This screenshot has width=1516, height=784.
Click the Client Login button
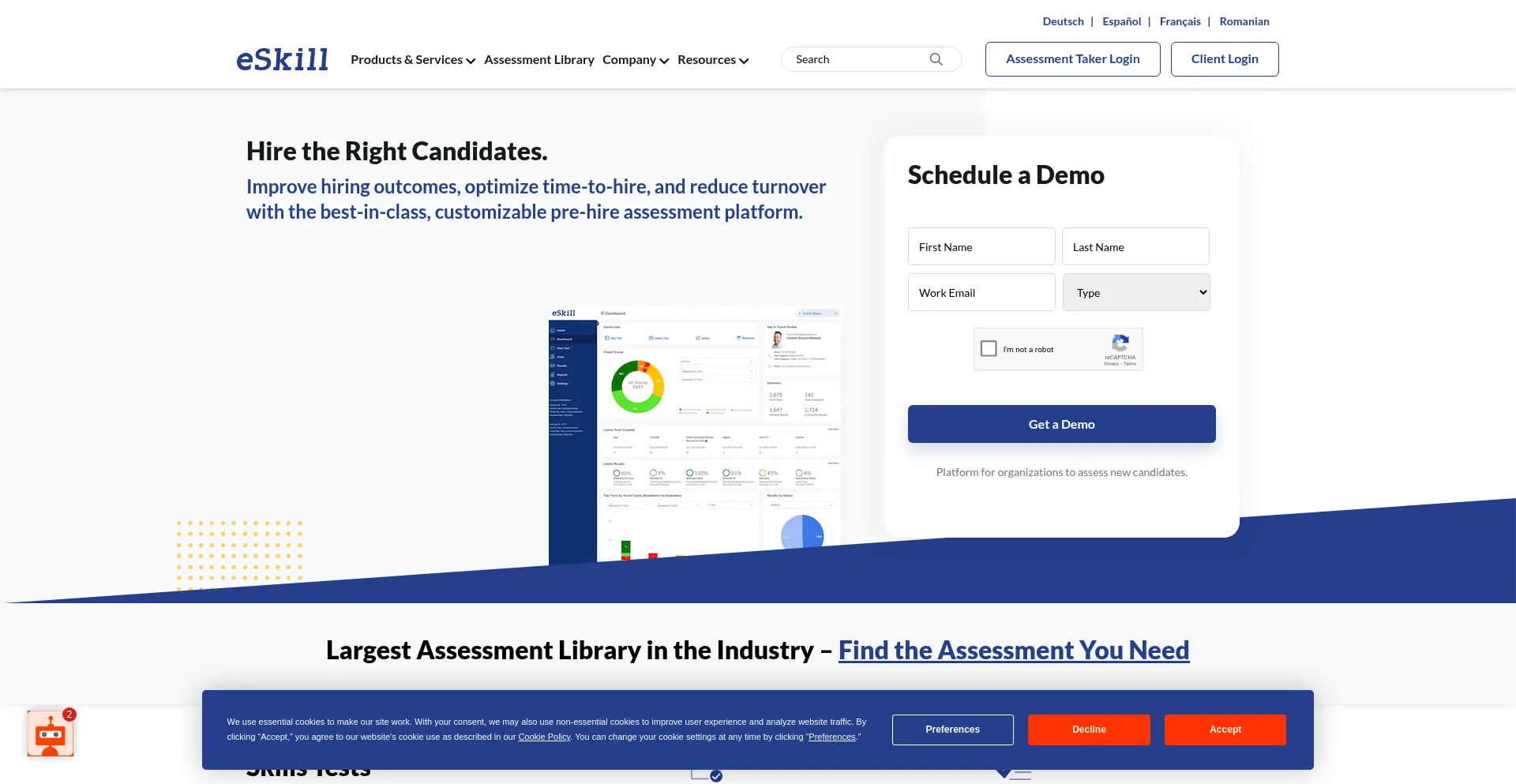click(x=1225, y=59)
